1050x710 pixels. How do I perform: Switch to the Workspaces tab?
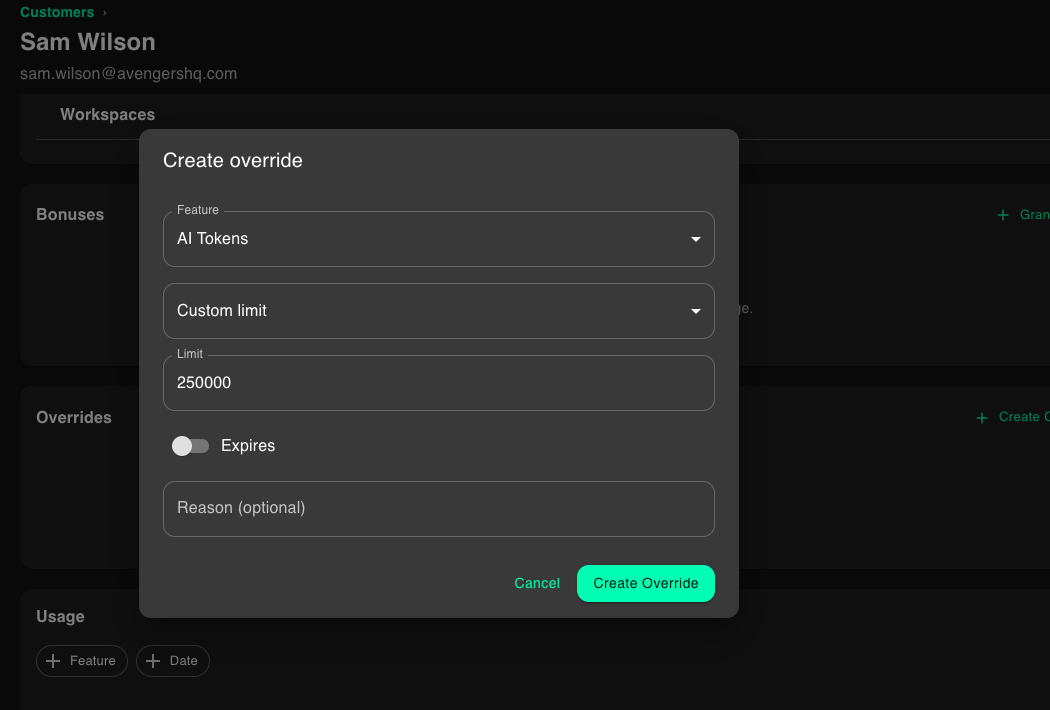click(x=107, y=114)
